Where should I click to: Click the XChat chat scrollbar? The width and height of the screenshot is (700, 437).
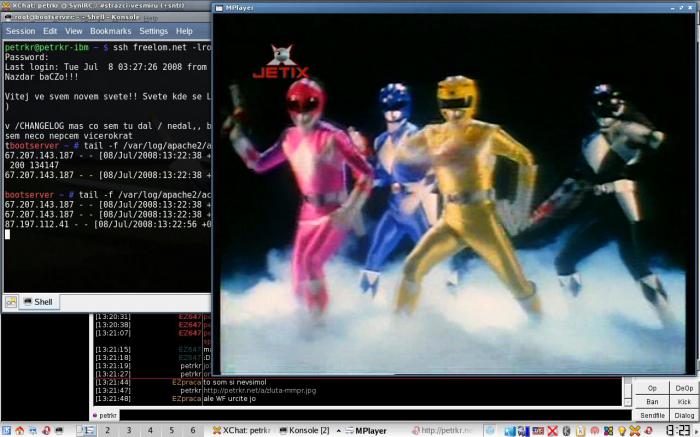point(628,392)
